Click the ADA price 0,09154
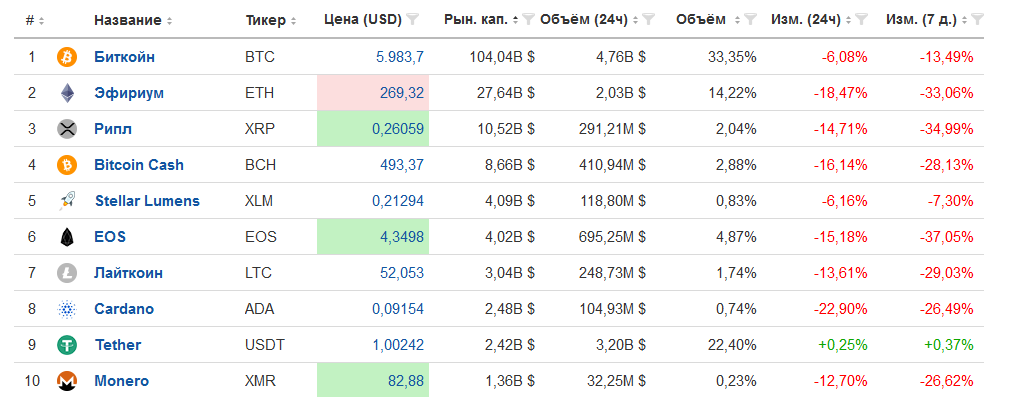Screen dimensions: 1034x397 pyautogui.click(x=398, y=309)
